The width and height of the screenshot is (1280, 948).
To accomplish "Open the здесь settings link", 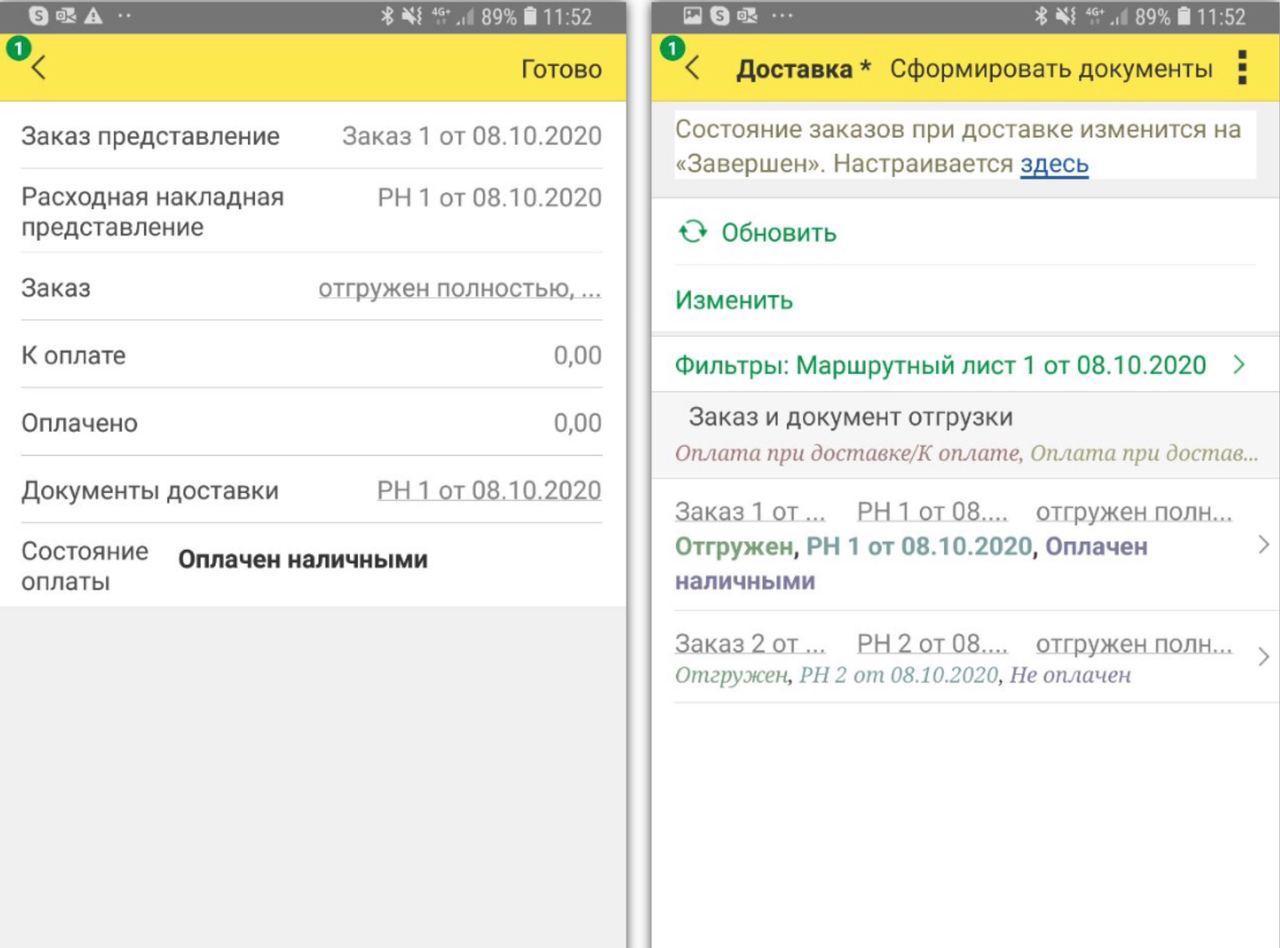I will tap(1054, 164).
